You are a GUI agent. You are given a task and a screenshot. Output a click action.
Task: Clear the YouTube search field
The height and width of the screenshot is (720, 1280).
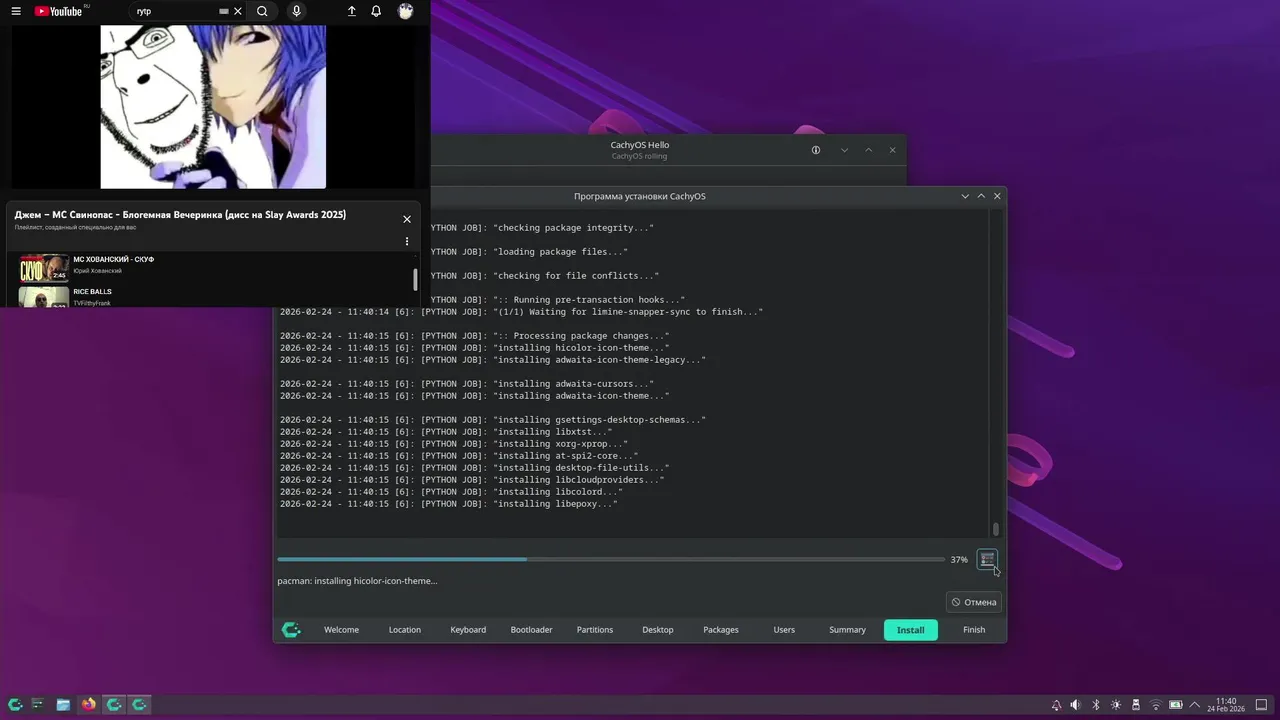tap(238, 11)
